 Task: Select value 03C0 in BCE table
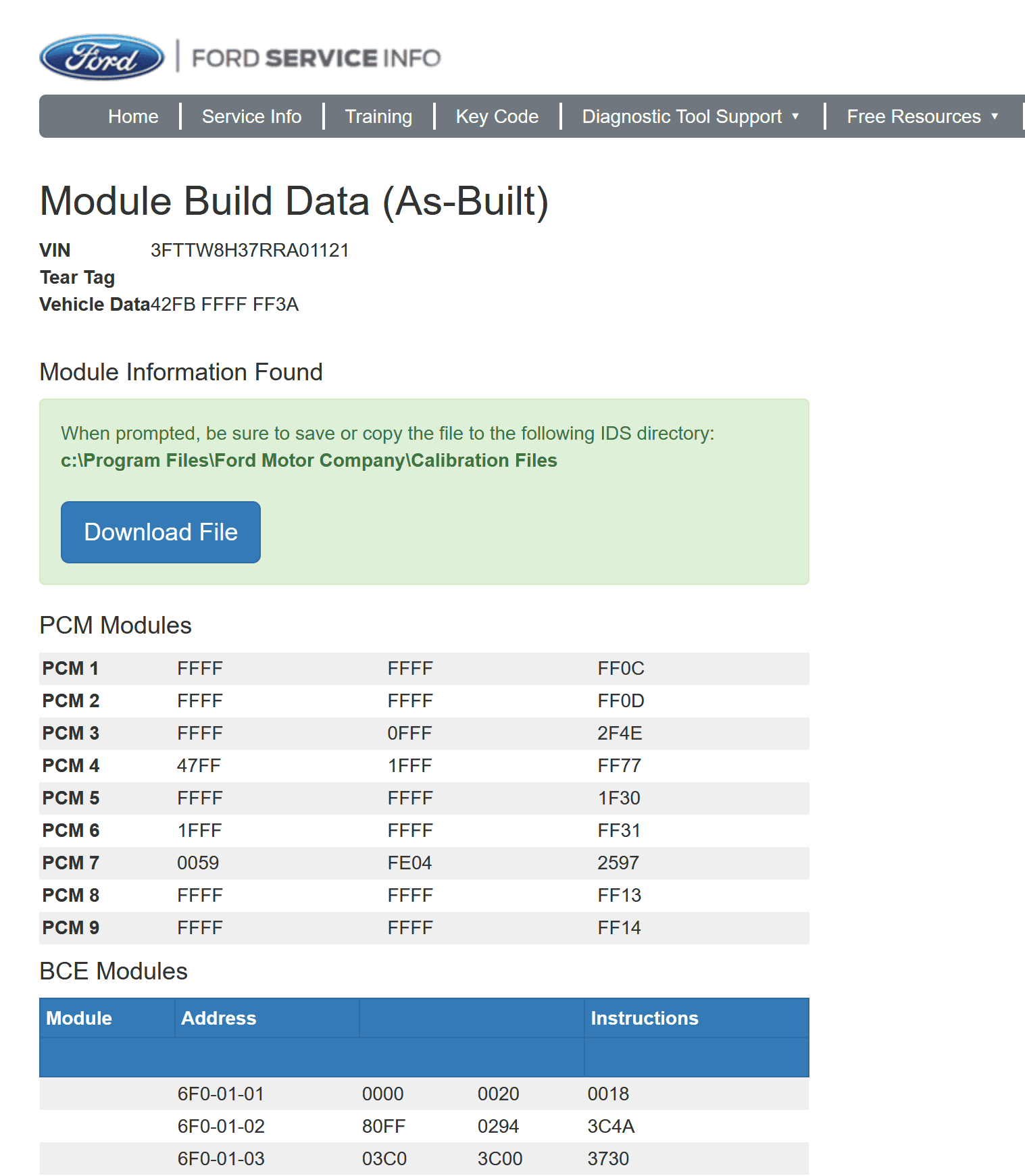point(384,1159)
